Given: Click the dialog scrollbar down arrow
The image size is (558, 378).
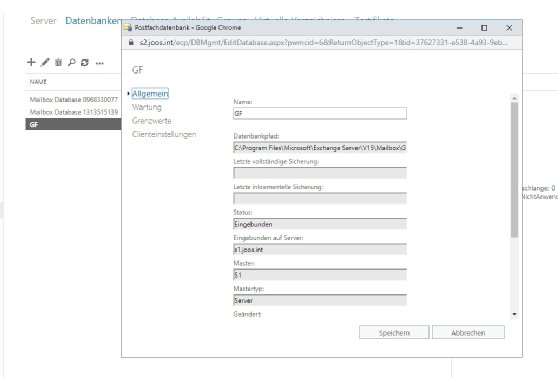Looking at the screenshot, I should [514, 314].
